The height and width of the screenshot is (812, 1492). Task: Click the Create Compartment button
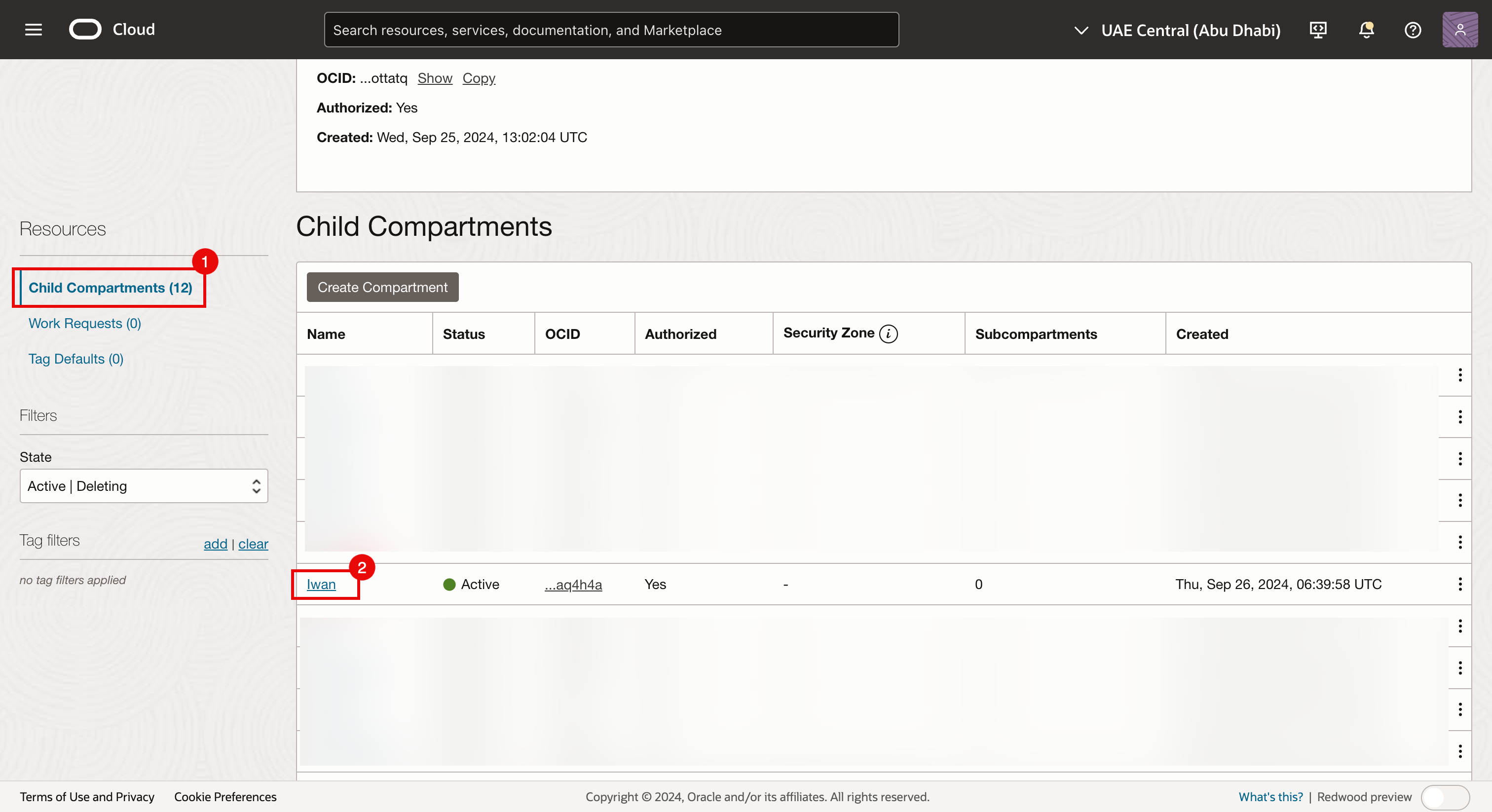pos(382,287)
